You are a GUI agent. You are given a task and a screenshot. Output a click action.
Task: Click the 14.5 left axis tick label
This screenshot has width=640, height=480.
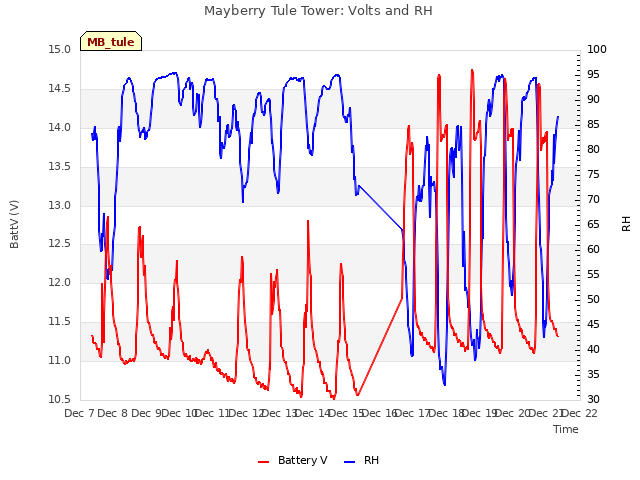click(60, 89)
